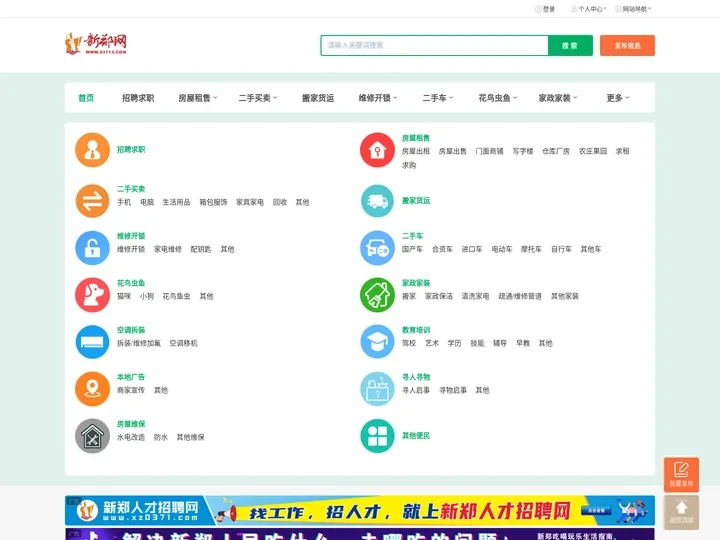Click the grey 房屋维保 repair house icon
720x540 pixels.
pyautogui.click(x=92, y=436)
